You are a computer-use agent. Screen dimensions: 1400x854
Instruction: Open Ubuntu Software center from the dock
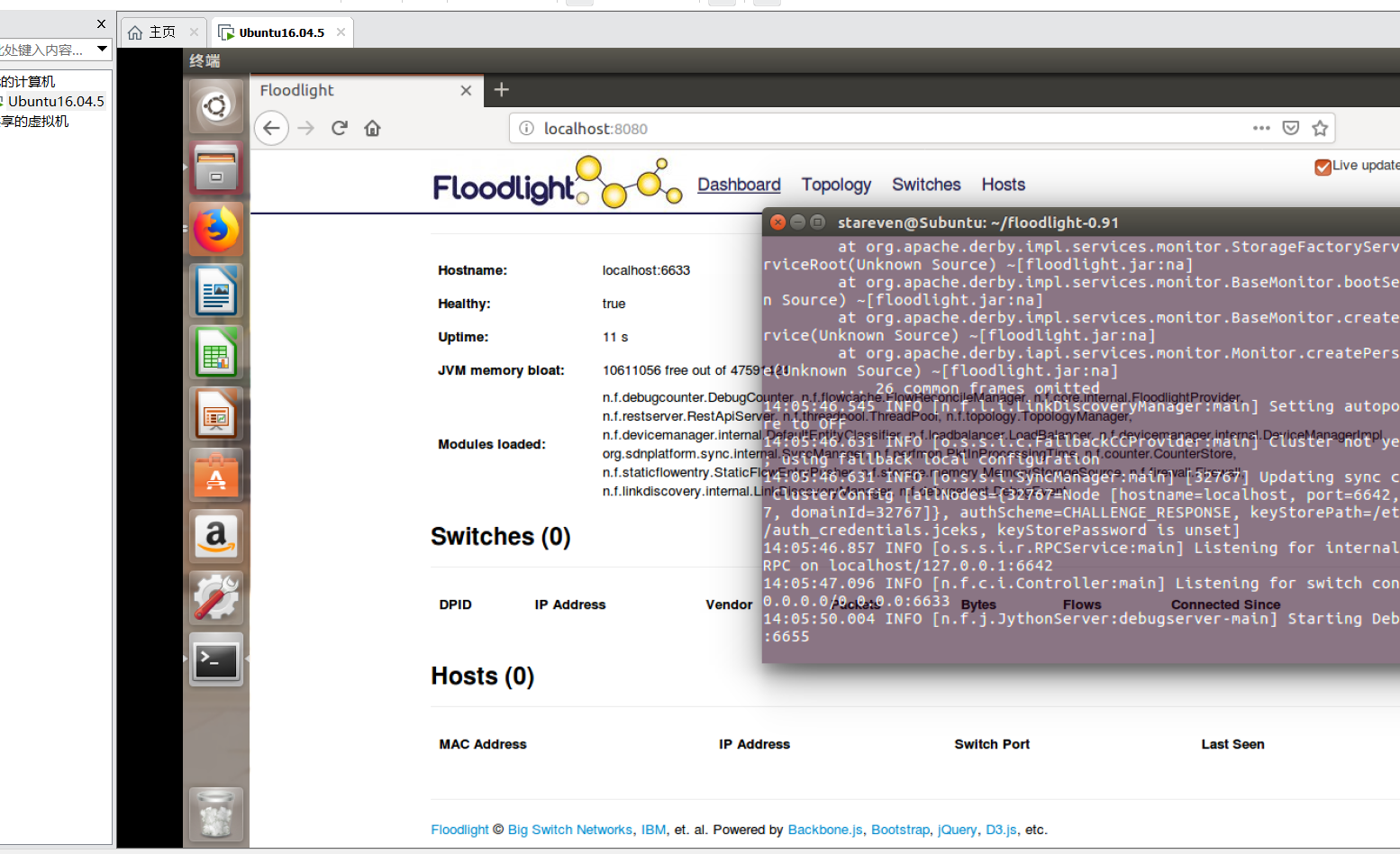pyautogui.click(x=216, y=475)
